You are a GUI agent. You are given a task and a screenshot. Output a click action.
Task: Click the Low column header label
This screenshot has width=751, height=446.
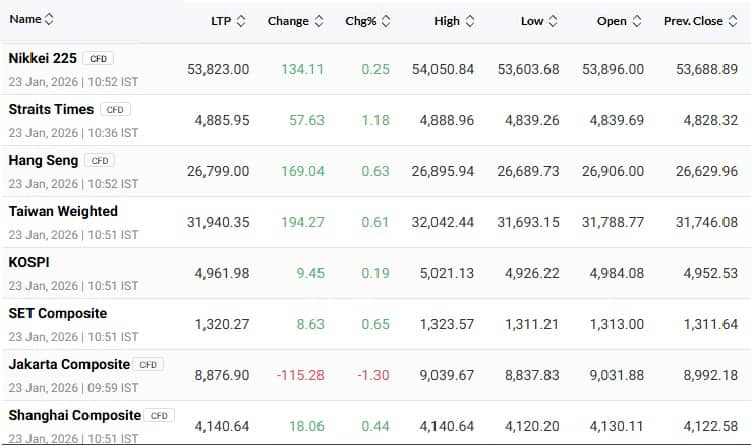pos(532,21)
